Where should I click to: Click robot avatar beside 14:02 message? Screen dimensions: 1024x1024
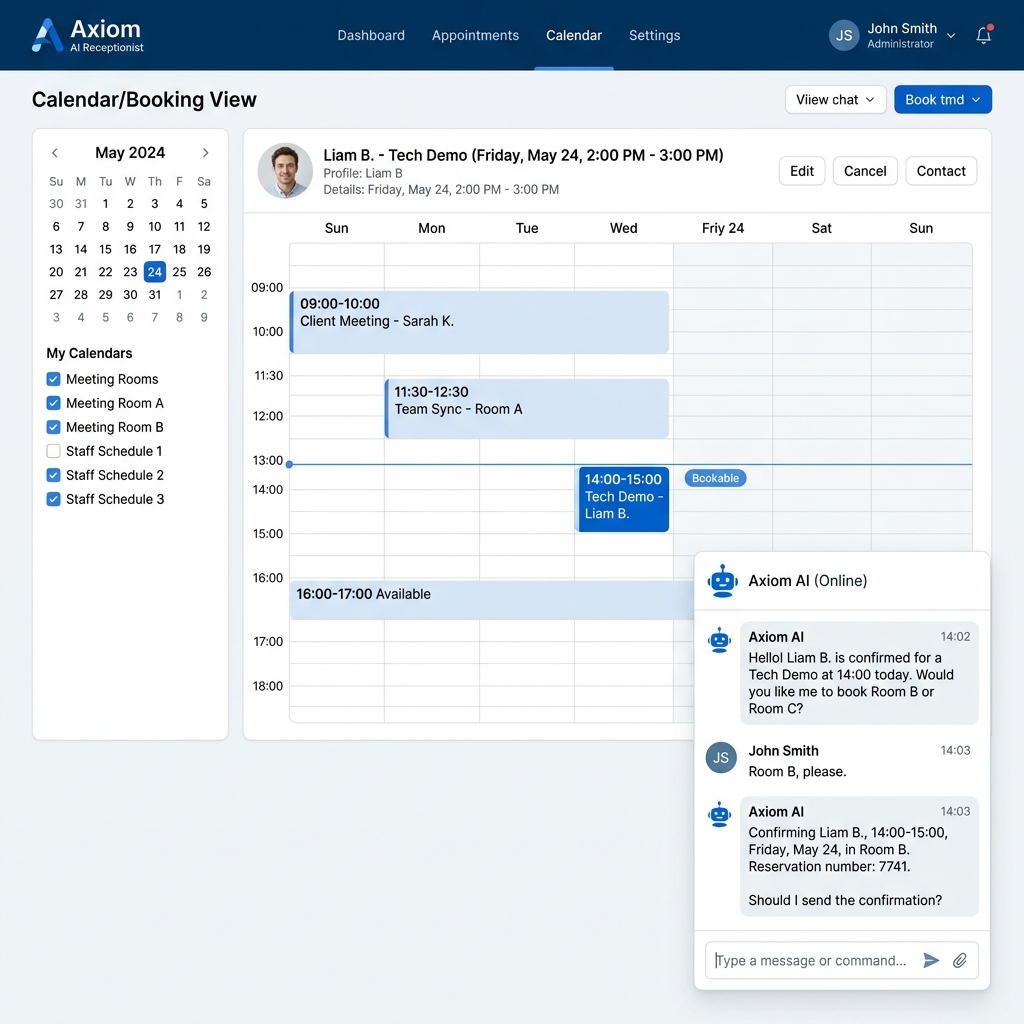point(720,640)
